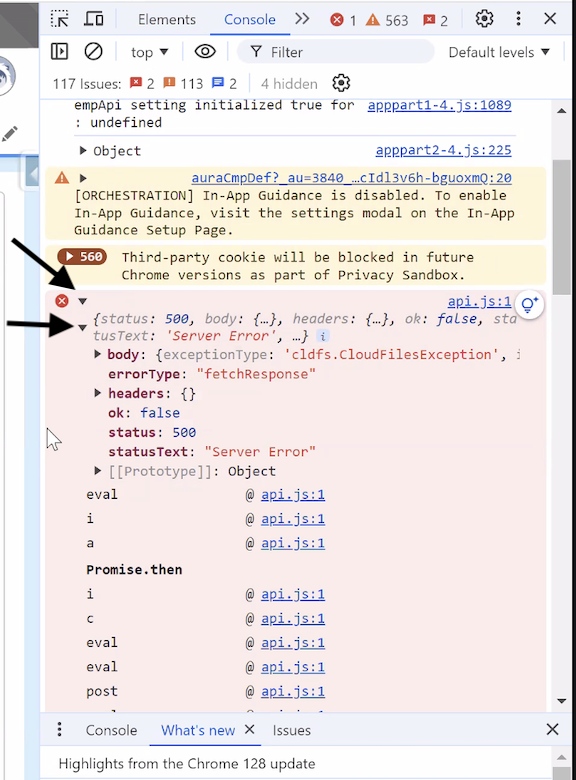576x780 pixels.
Task: Toggle the device toolbar icon
Action: point(94,19)
